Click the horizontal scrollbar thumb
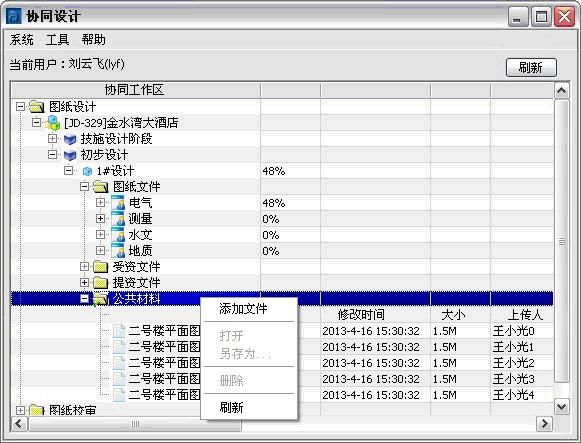The width and height of the screenshot is (581, 443). click(x=135, y=424)
